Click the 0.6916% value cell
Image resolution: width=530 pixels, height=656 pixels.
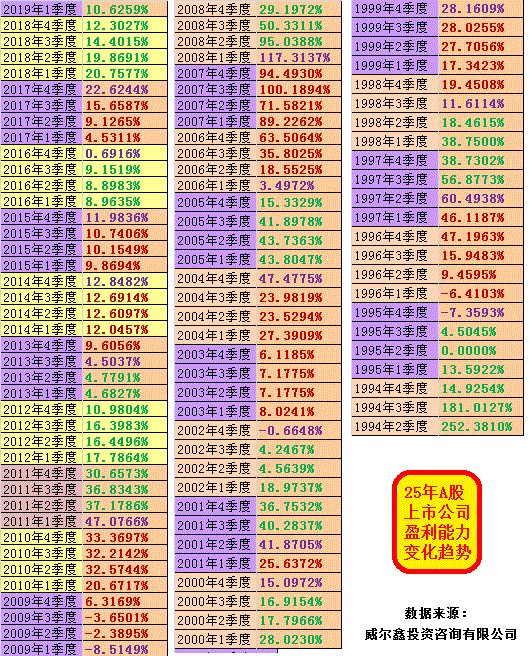pyautogui.click(x=125, y=153)
